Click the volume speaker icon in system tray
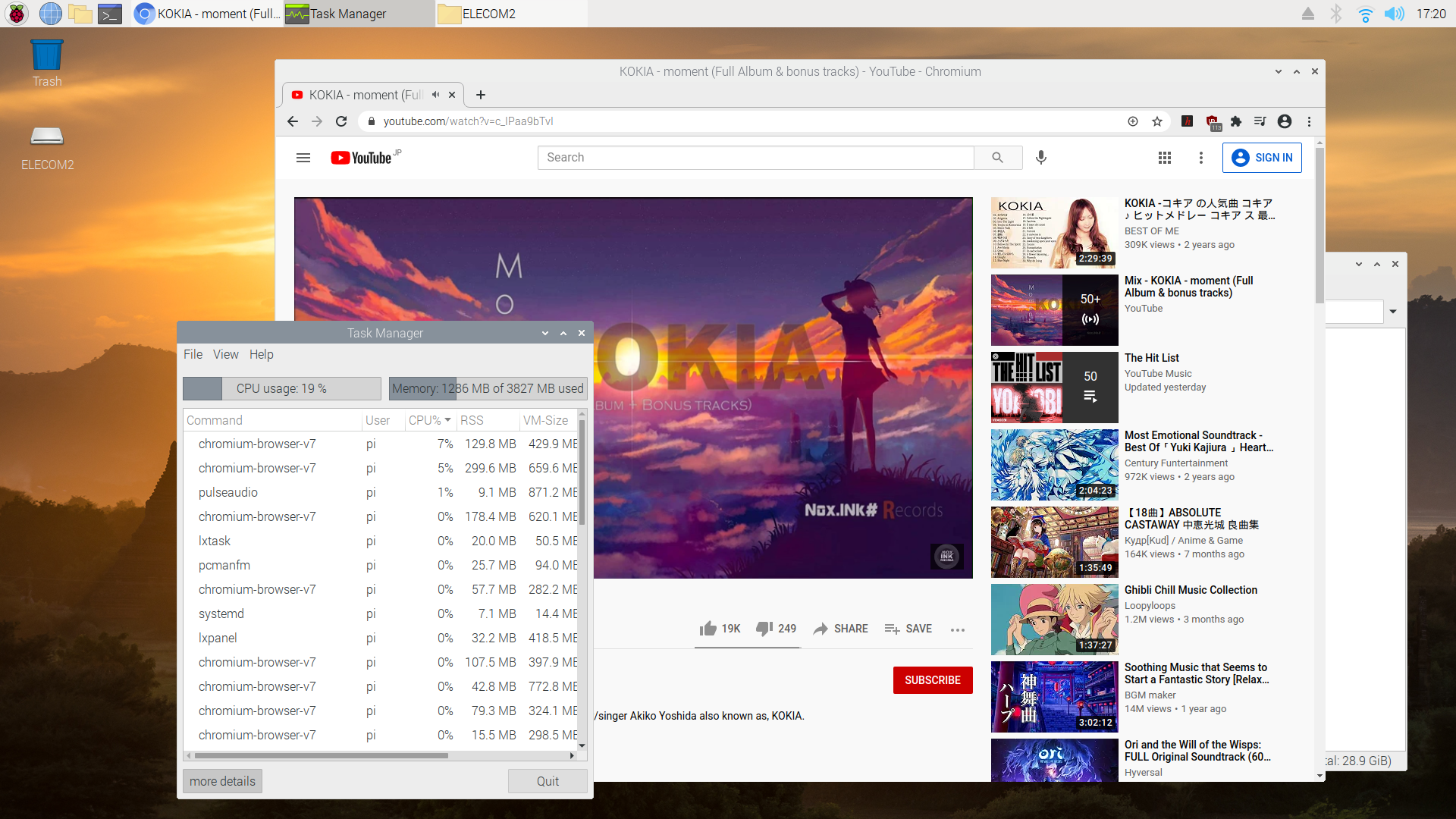The width and height of the screenshot is (1456, 819). coord(1394,14)
